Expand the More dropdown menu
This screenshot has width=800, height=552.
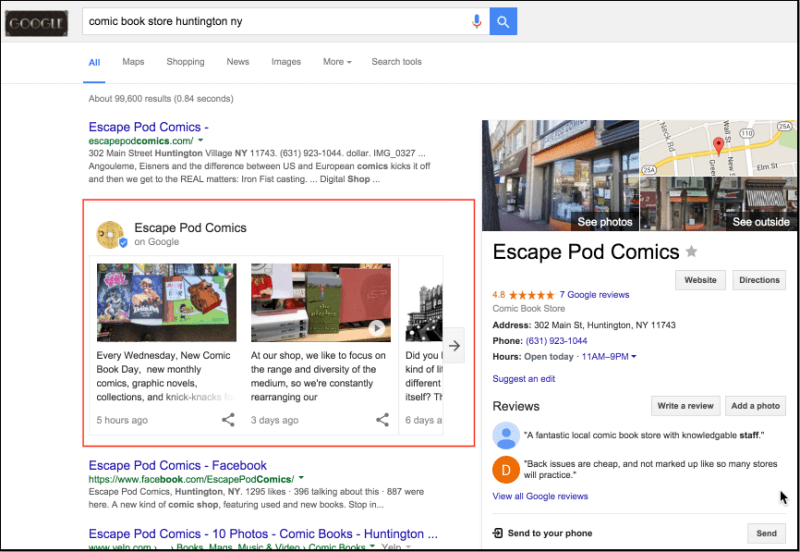[x=337, y=62]
